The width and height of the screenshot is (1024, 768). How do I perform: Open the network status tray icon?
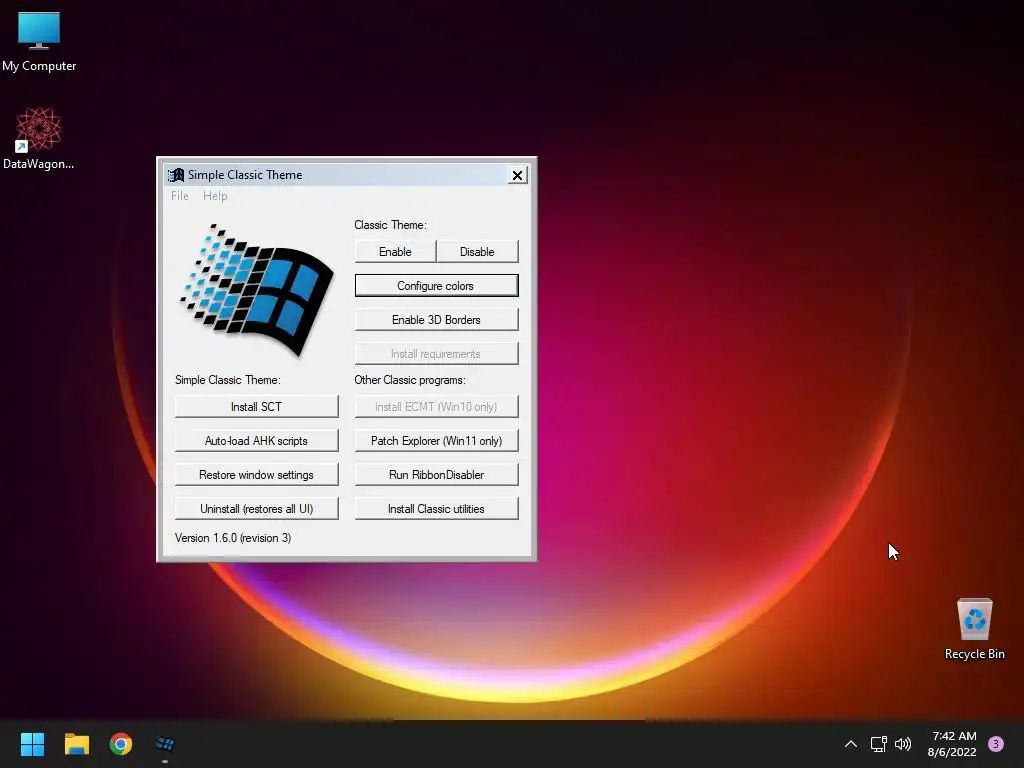pyautogui.click(x=878, y=744)
